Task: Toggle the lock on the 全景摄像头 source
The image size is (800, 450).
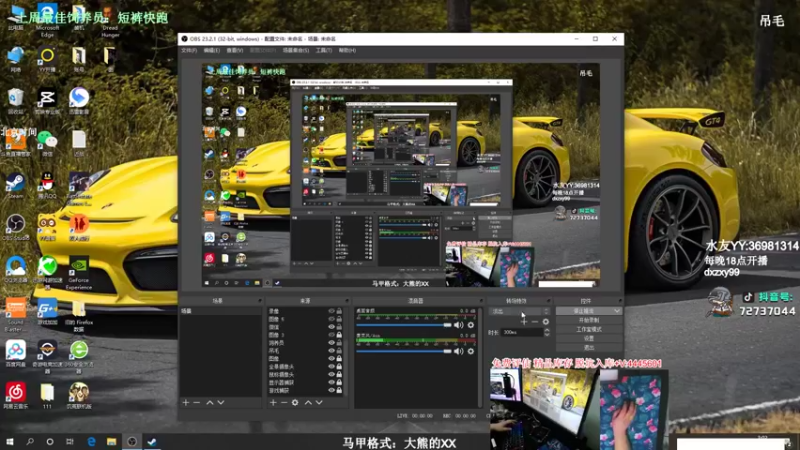Action: coord(339,366)
